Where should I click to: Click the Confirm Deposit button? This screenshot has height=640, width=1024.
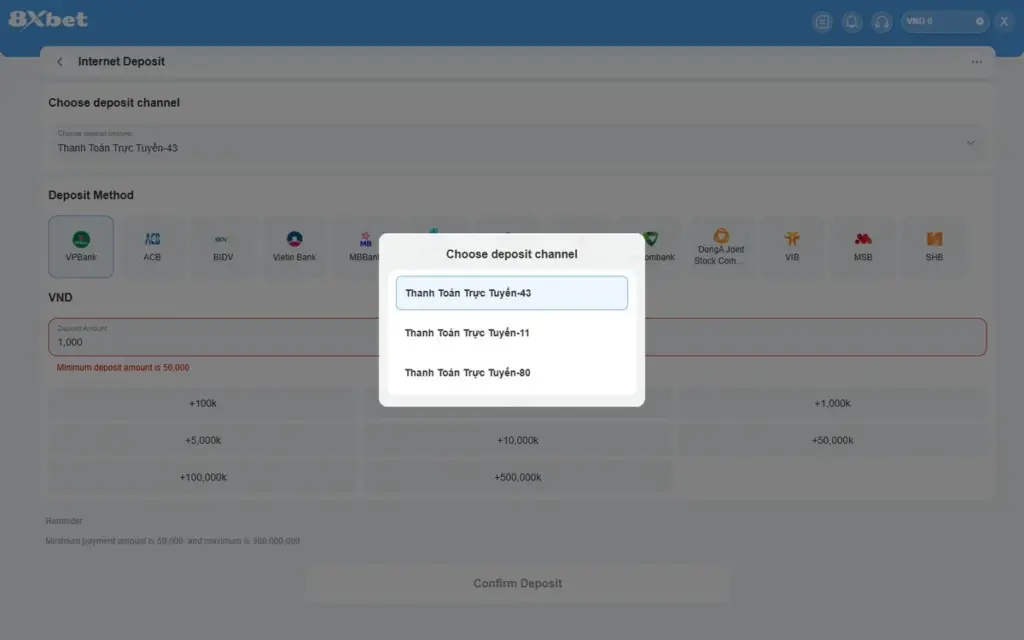[x=517, y=583]
